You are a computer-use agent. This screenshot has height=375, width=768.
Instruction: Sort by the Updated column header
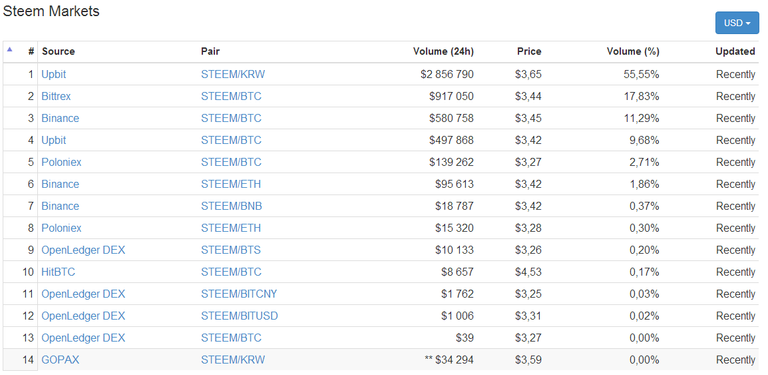point(735,51)
